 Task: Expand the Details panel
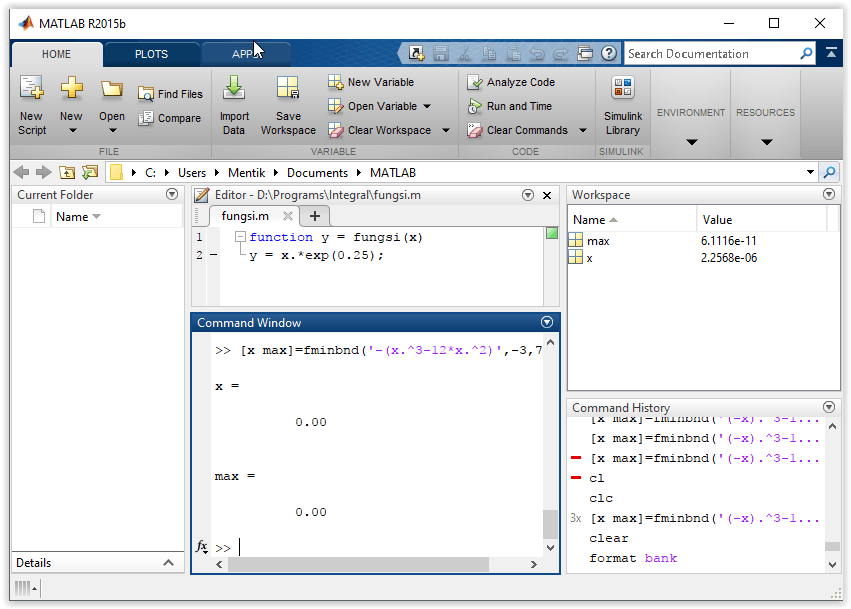(169, 563)
